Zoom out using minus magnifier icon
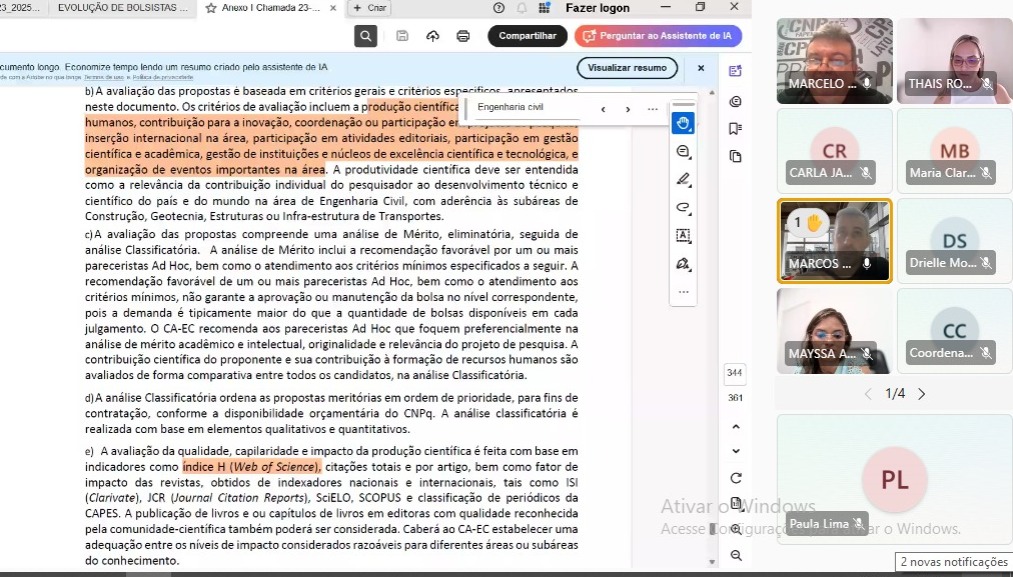 pyautogui.click(x=736, y=555)
